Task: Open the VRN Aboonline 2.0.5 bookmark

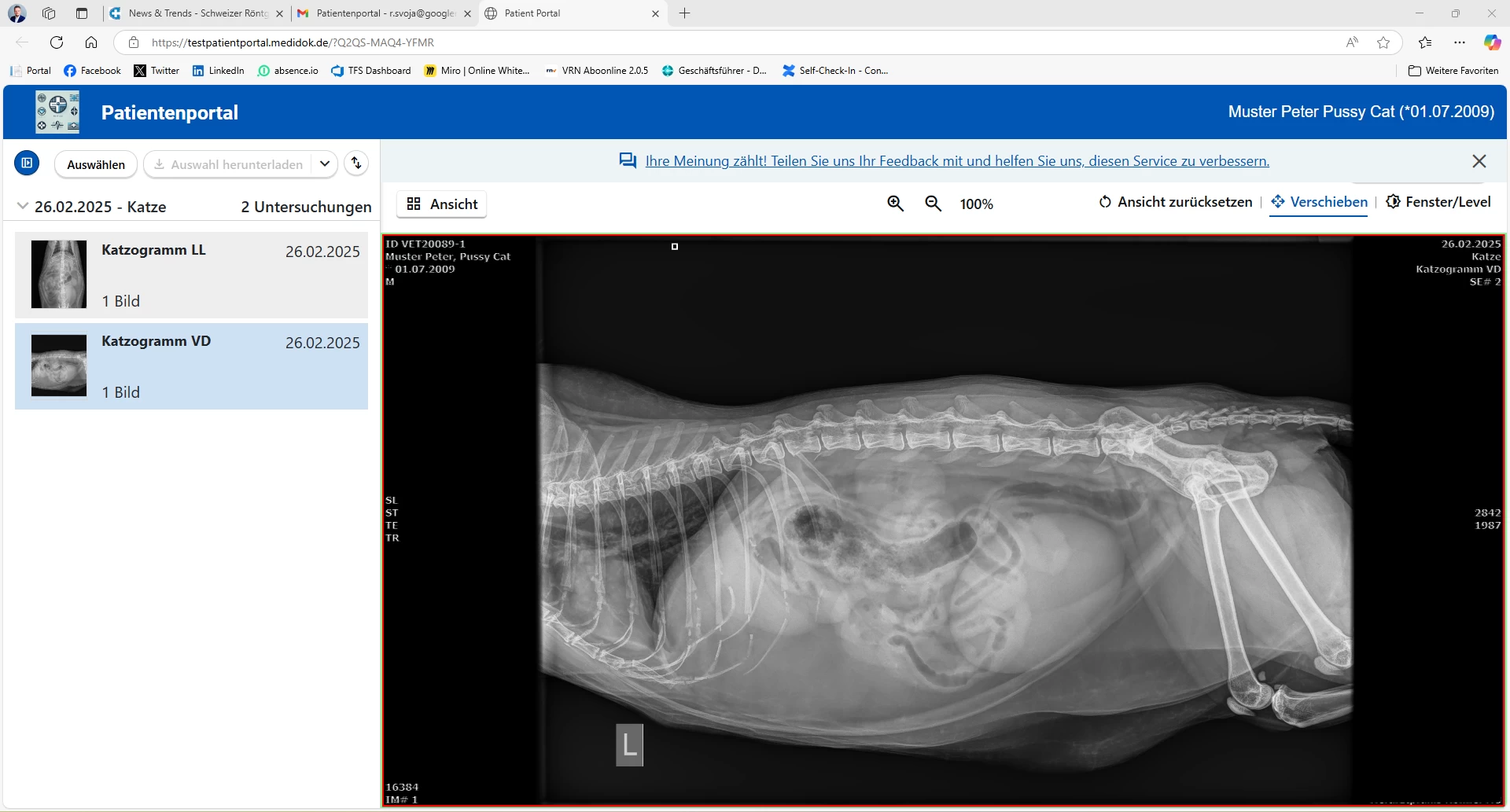Action: point(597,71)
